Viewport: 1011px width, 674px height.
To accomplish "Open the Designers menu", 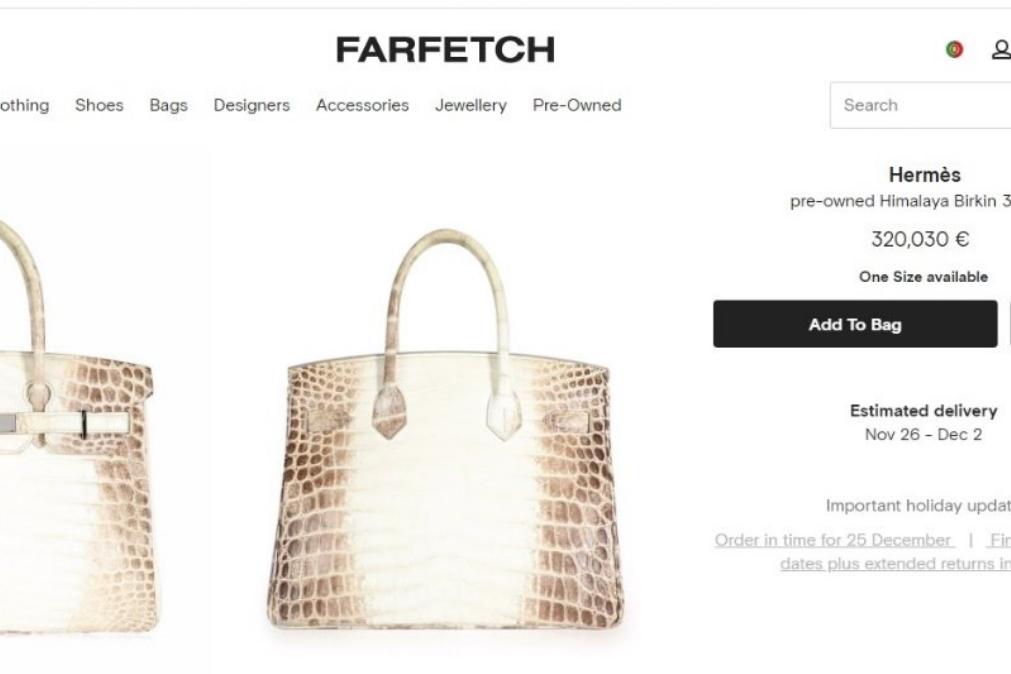I will coord(251,105).
